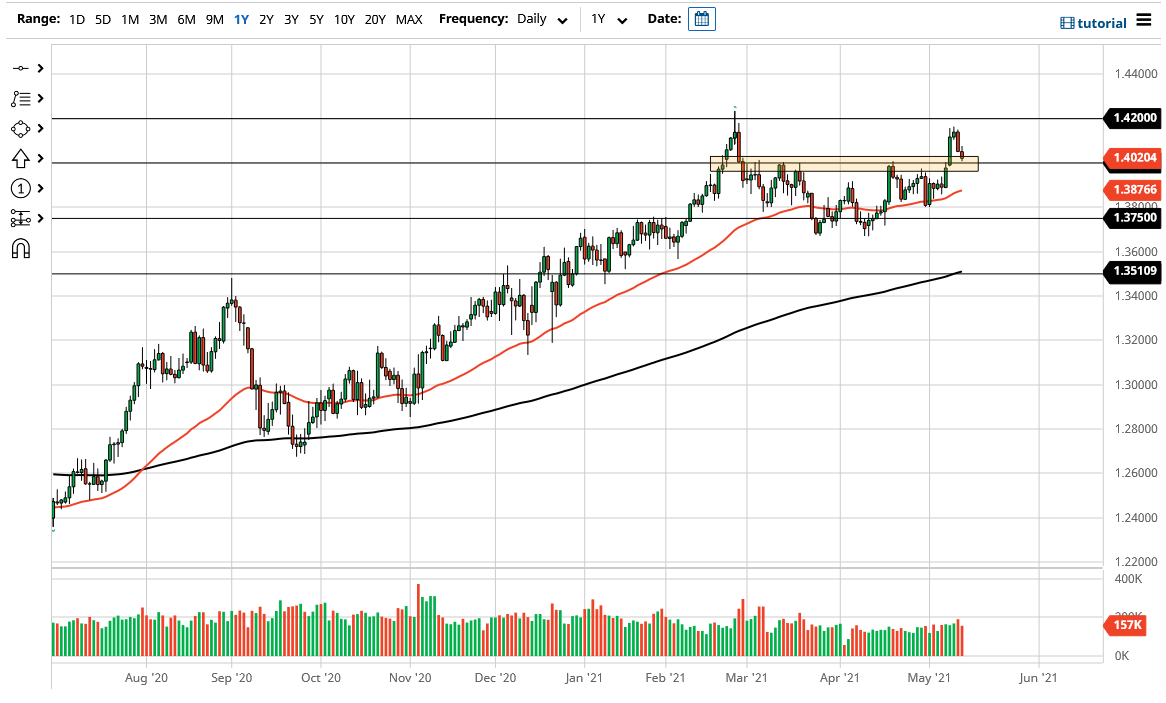Expand the arrow tool options chevron
The height and width of the screenshot is (703, 1166).
(x=40, y=158)
